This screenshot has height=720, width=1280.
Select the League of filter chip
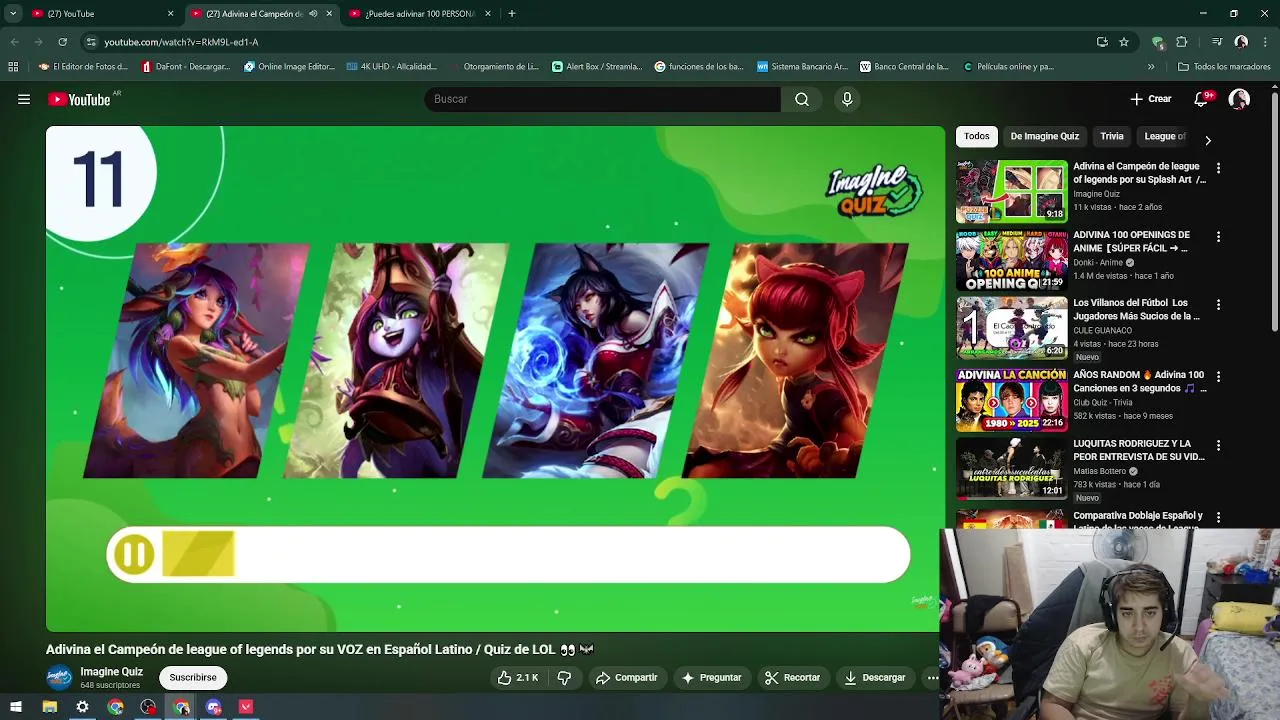point(1165,136)
